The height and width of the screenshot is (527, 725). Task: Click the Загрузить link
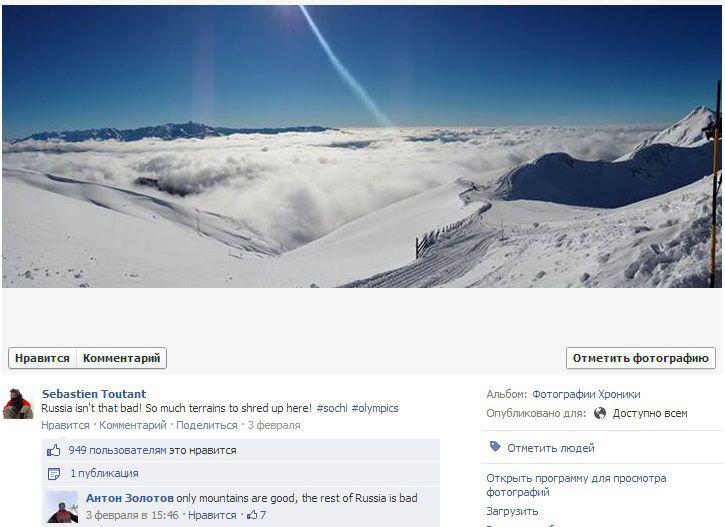tap(512, 511)
